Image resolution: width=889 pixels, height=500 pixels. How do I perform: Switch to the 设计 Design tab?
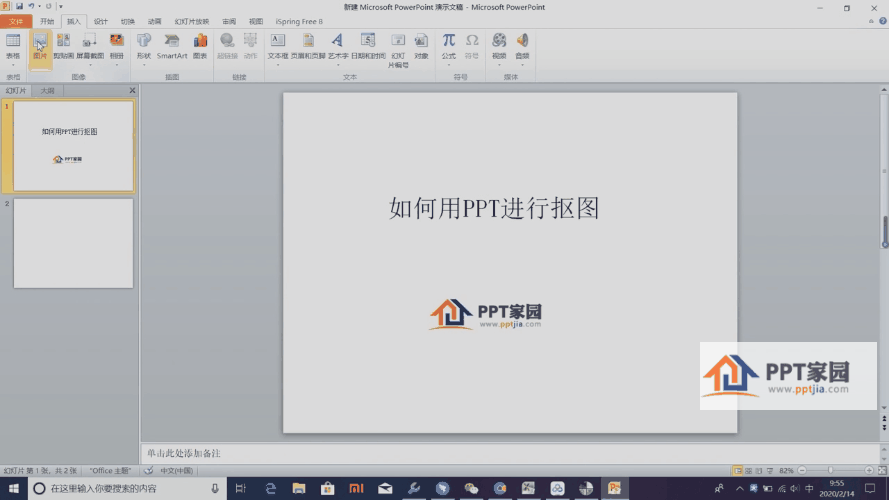[101, 22]
